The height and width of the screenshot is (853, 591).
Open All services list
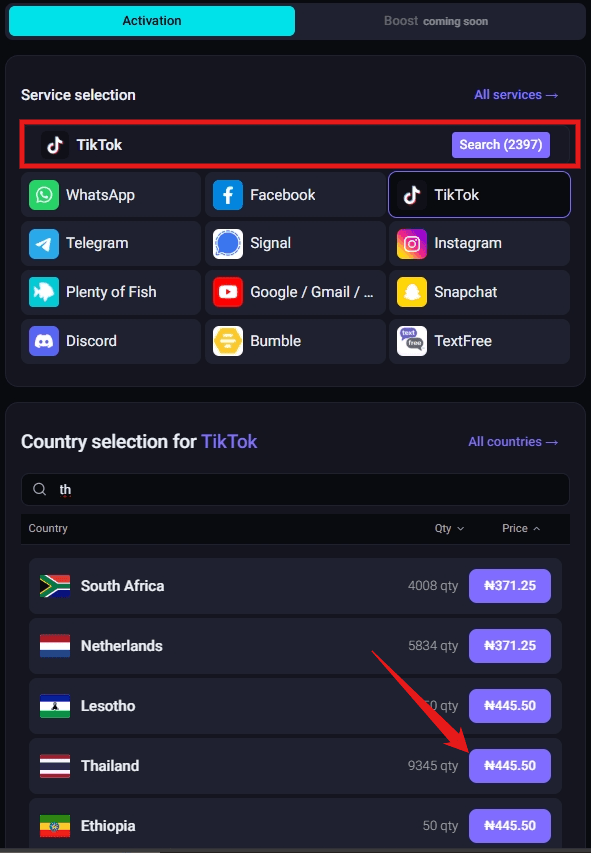(x=516, y=94)
